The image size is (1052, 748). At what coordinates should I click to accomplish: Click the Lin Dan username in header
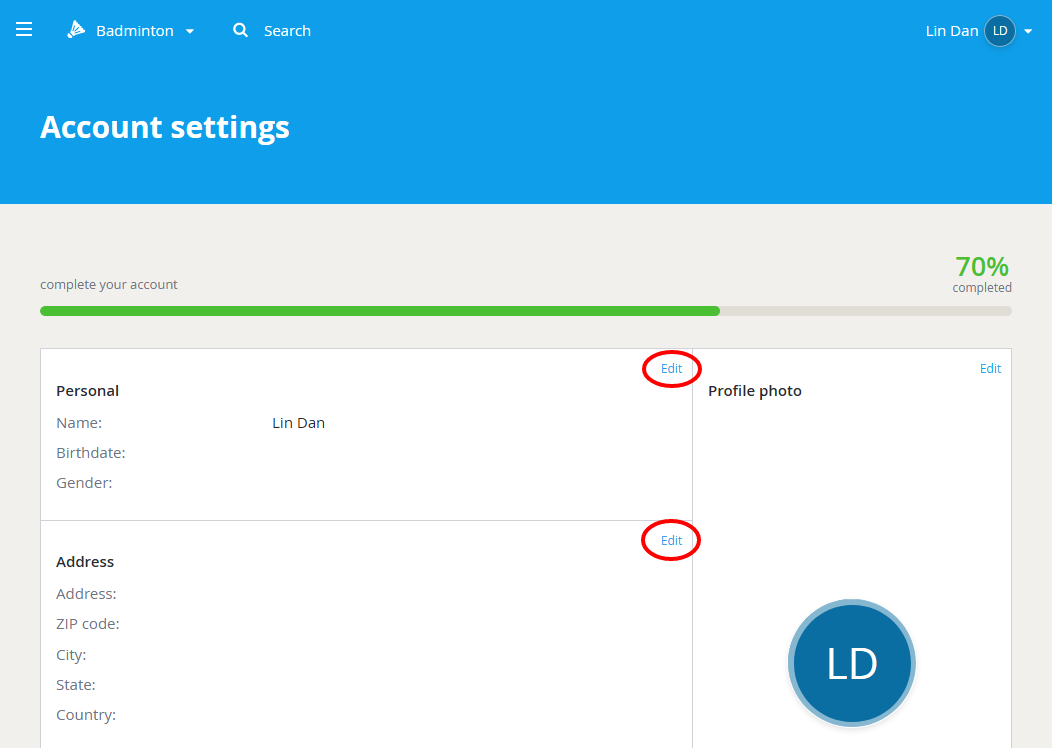click(951, 31)
